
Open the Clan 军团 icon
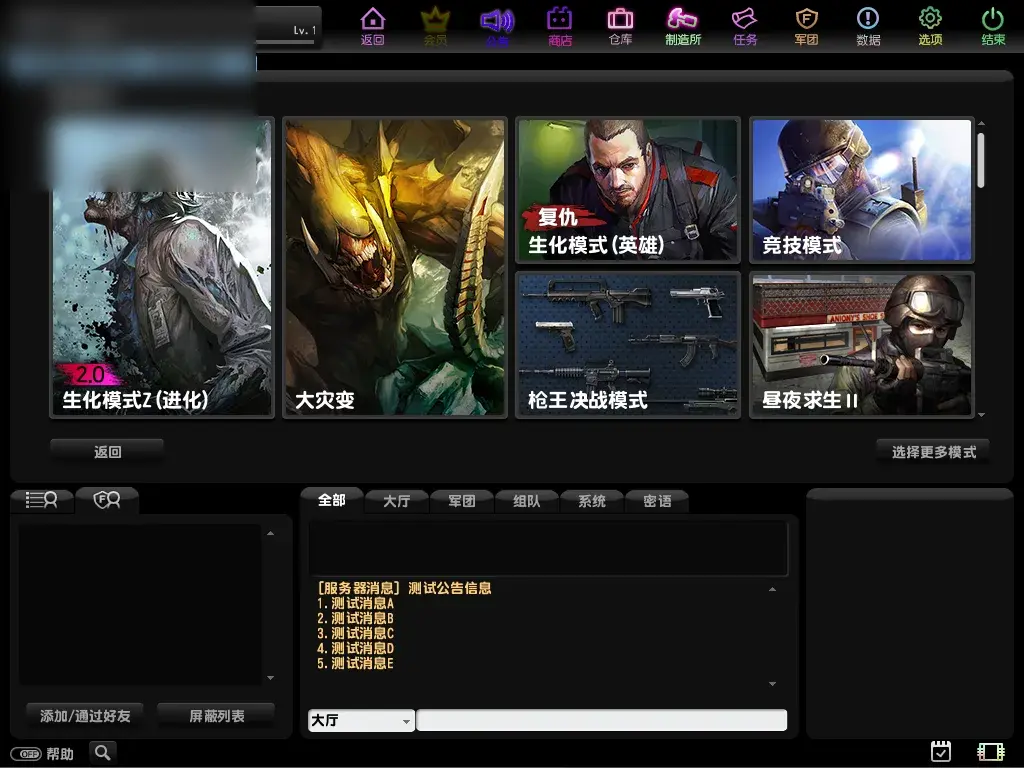pyautogui.click(x=807, y=27)
